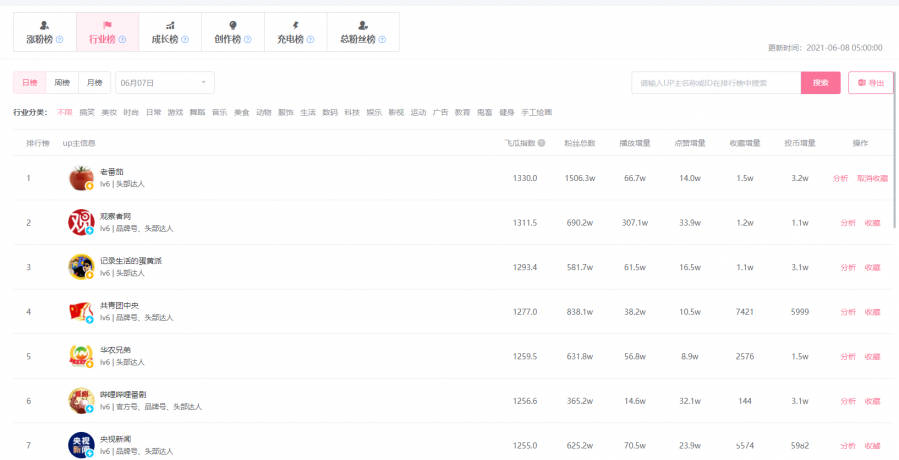Open the 观察者网 avatar icon

(x=81, y=222)
